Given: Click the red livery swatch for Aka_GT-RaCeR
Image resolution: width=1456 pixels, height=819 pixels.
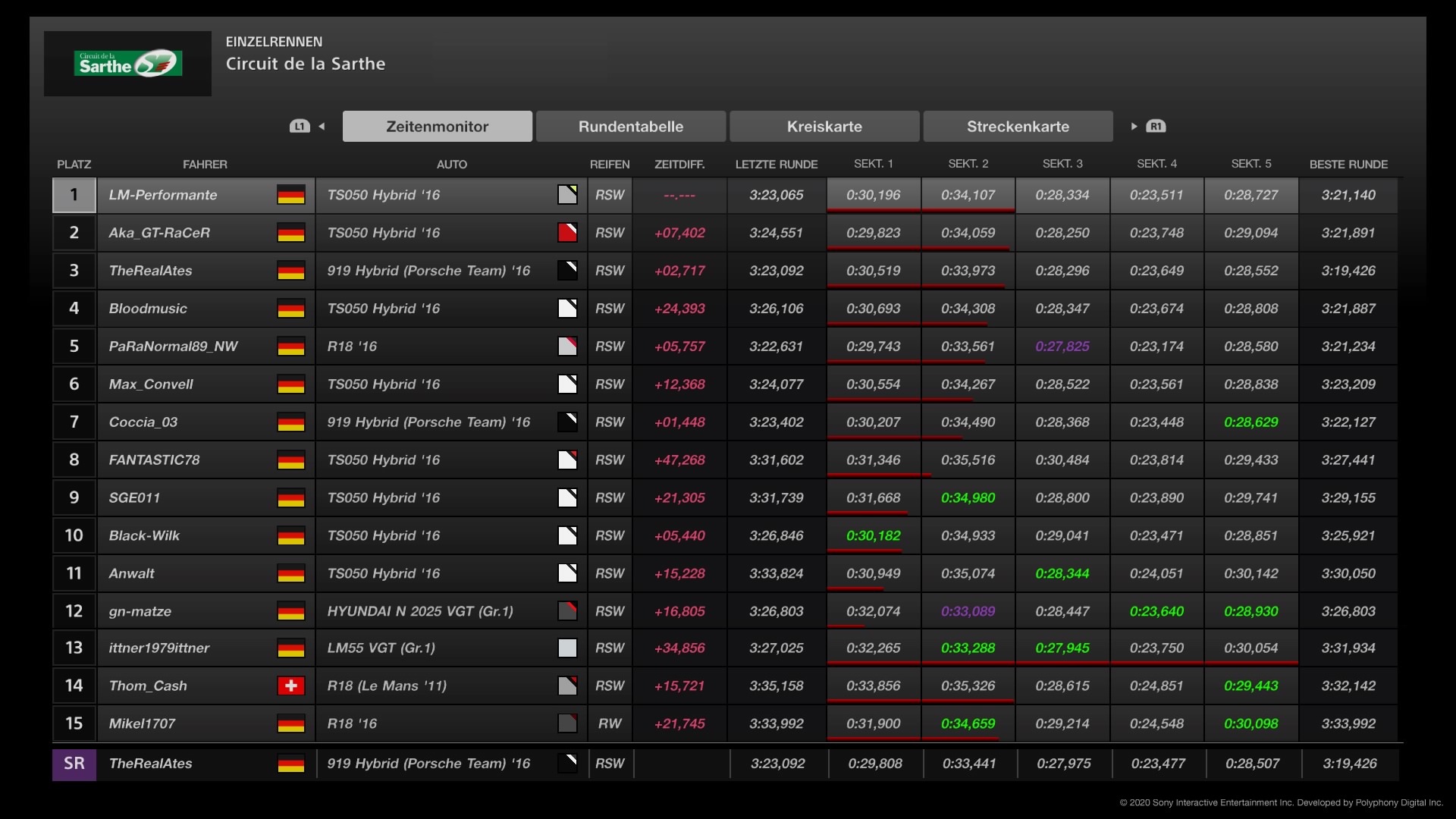Looking at the screenshot, I should [567, 233].
